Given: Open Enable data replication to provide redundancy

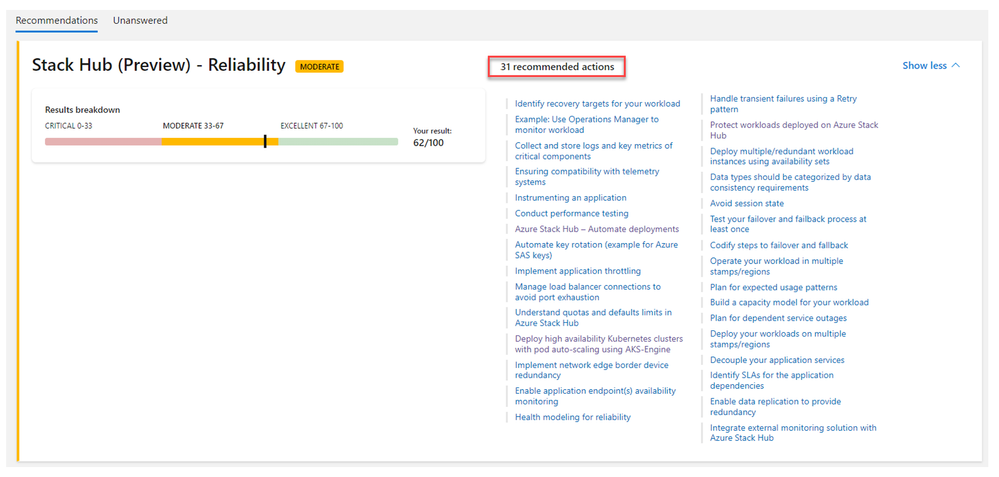Looking at the screenshot, I should [775, 406].
